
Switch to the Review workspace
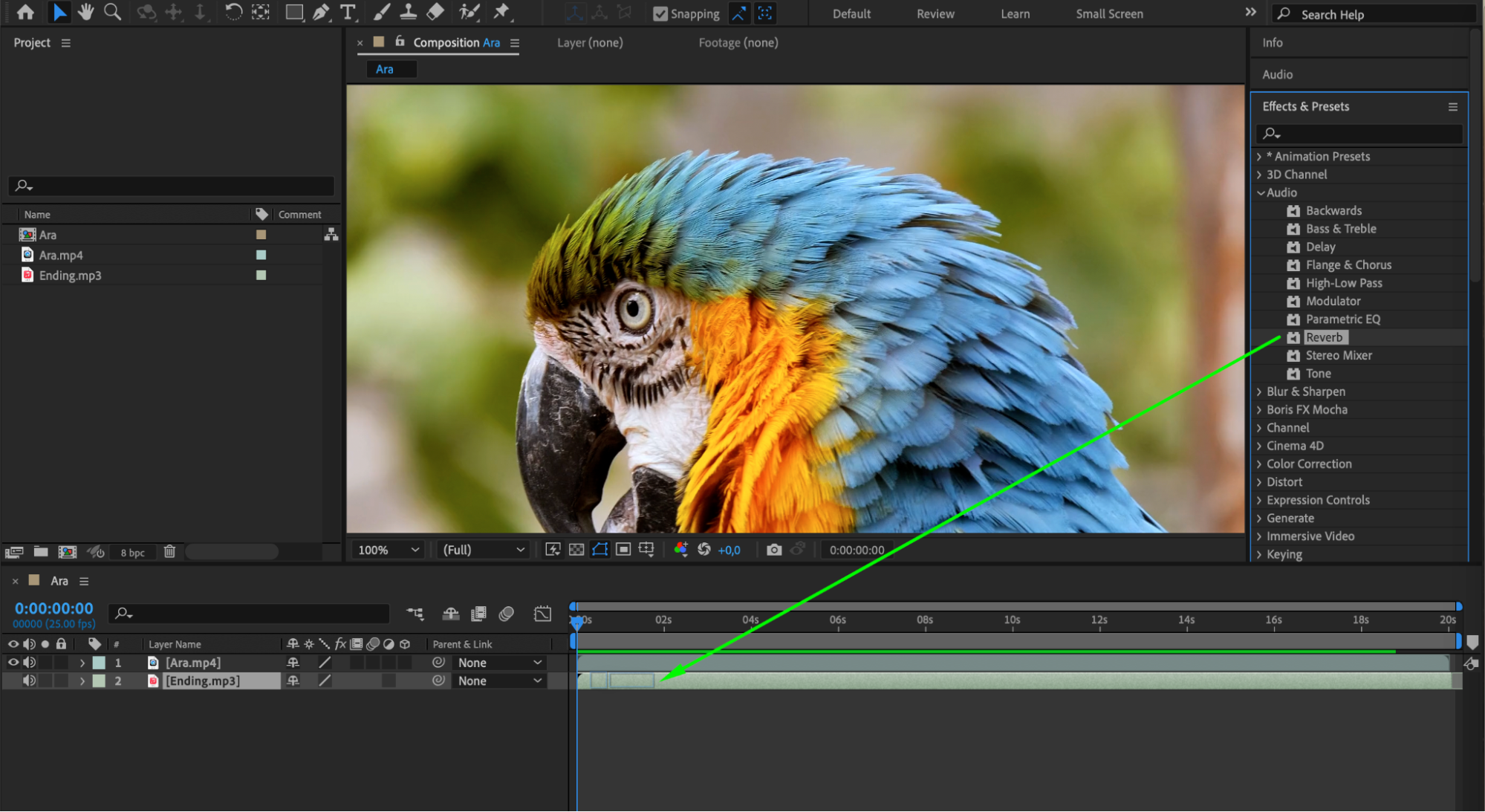935,13
